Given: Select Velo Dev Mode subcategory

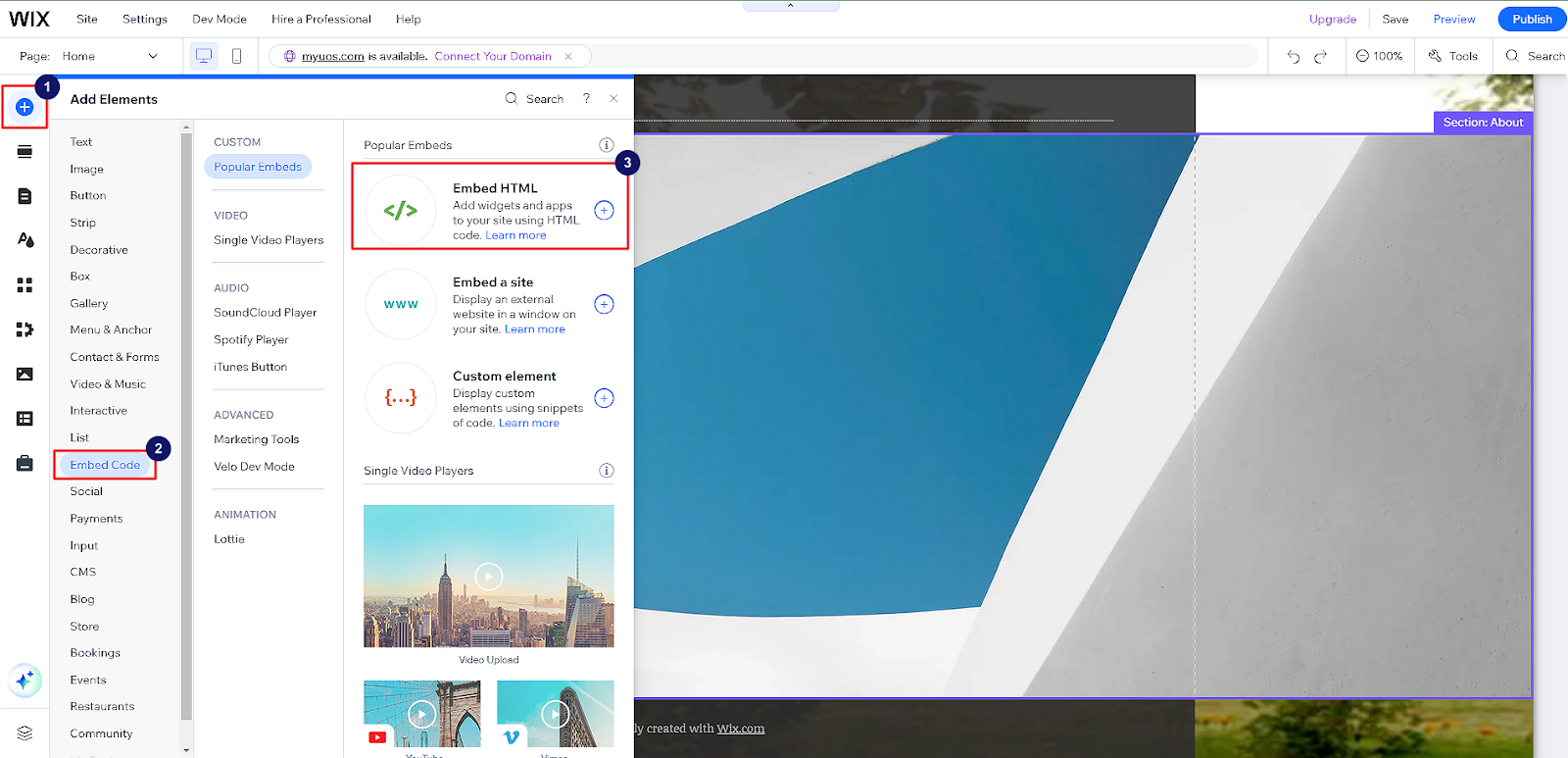Looking at the screenshot, I should 254,467.
